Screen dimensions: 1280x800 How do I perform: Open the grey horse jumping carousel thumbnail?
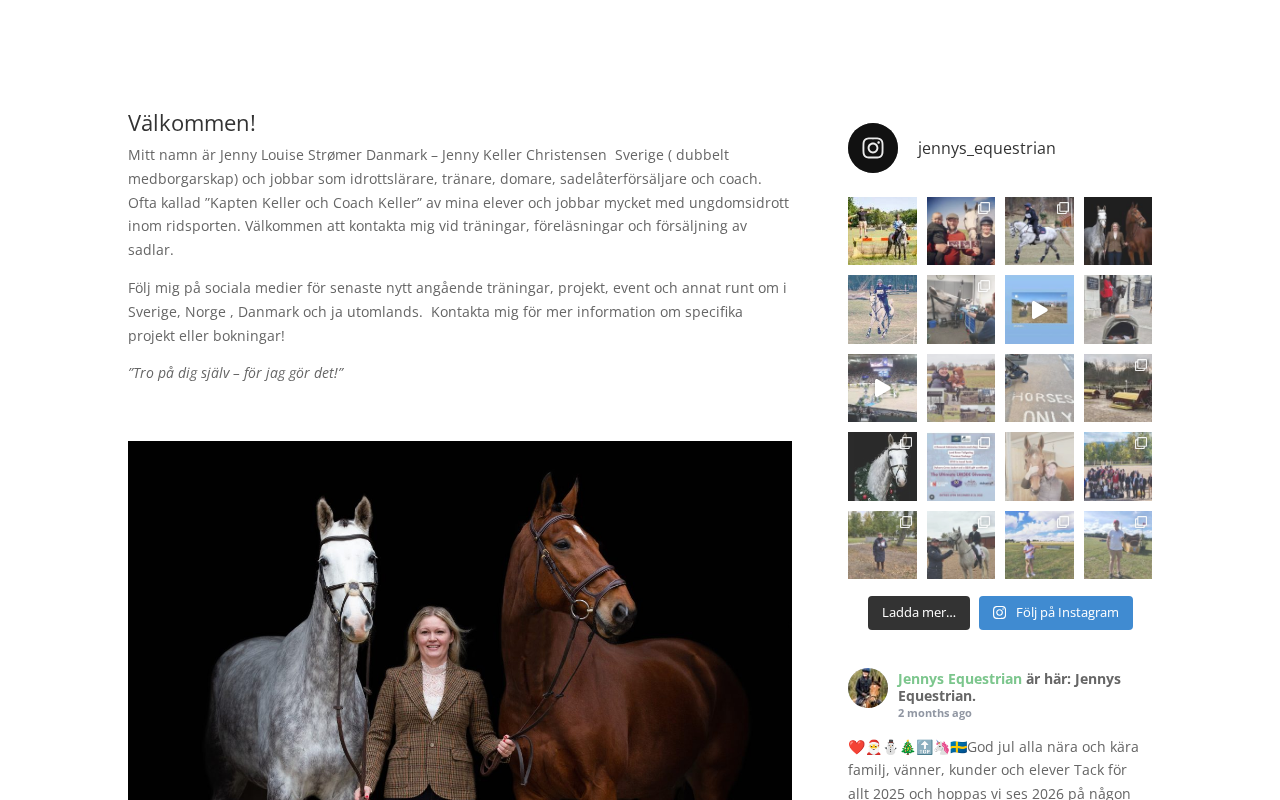(1039, 231)
